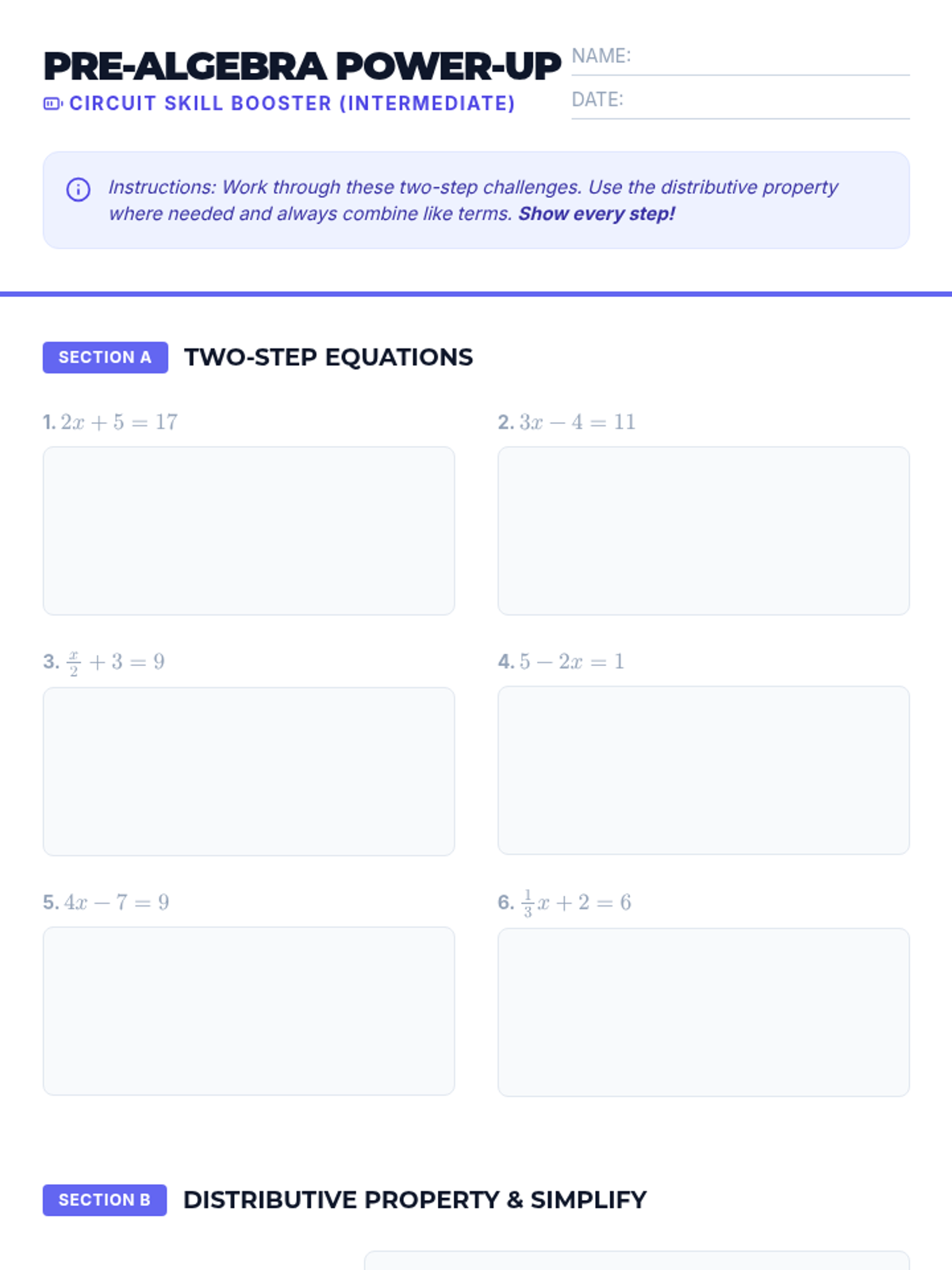Click equation text of problem 1
Image resolution: width=952 pixels, height=1270 pixels.
(x=119, y=422)
